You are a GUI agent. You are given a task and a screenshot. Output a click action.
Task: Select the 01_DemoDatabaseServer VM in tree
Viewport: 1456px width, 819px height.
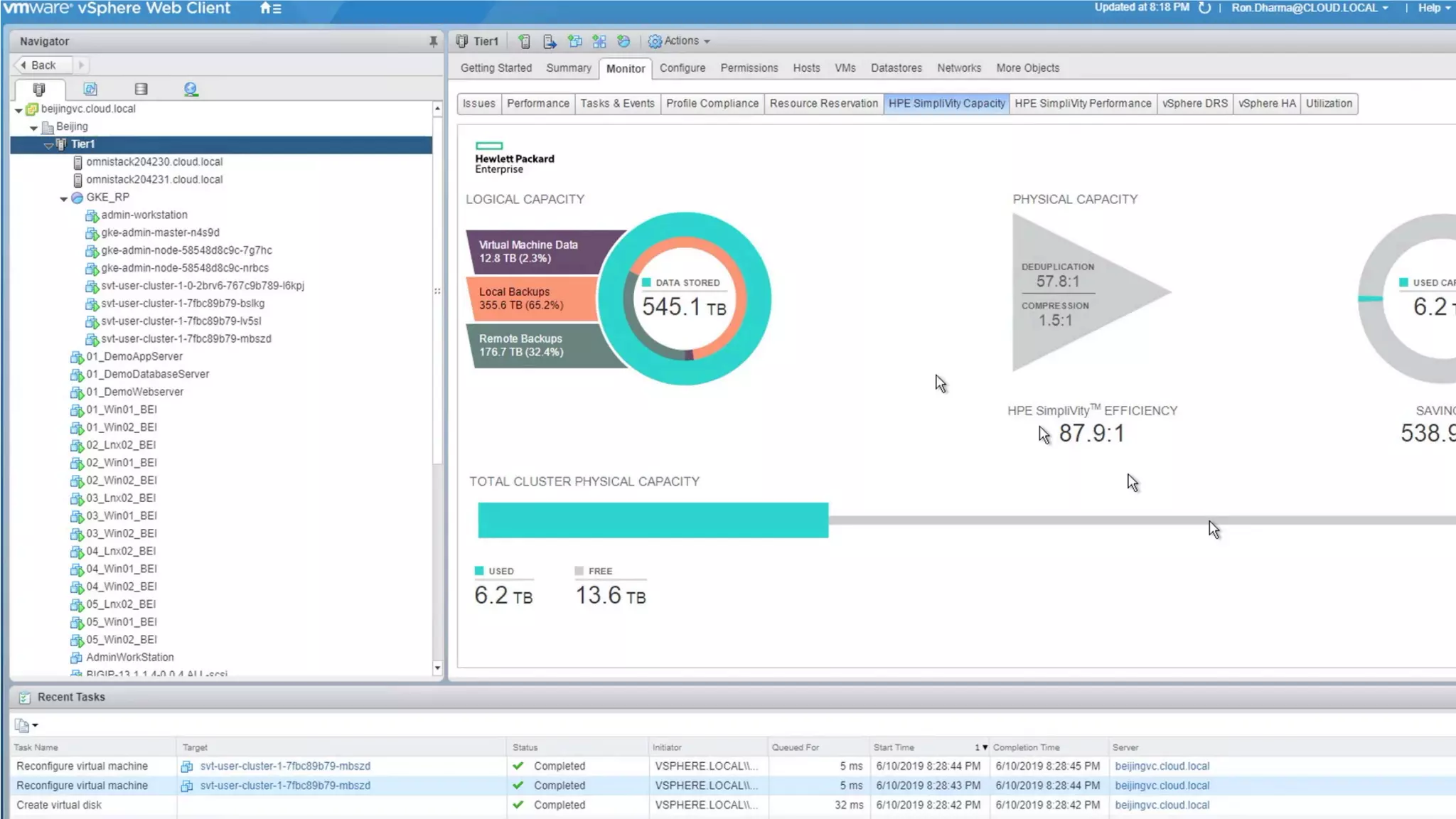tap(147, 375)
